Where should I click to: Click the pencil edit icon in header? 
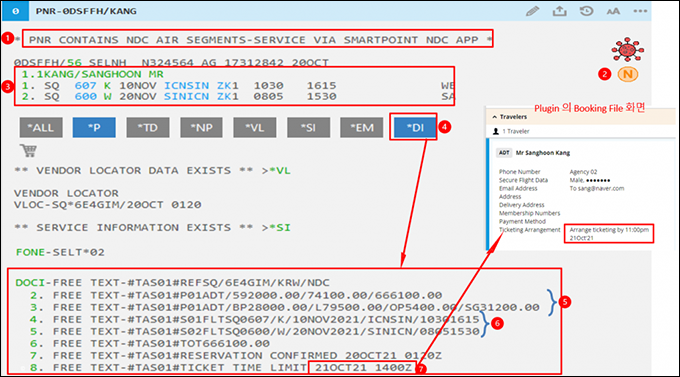click(532, 11)
